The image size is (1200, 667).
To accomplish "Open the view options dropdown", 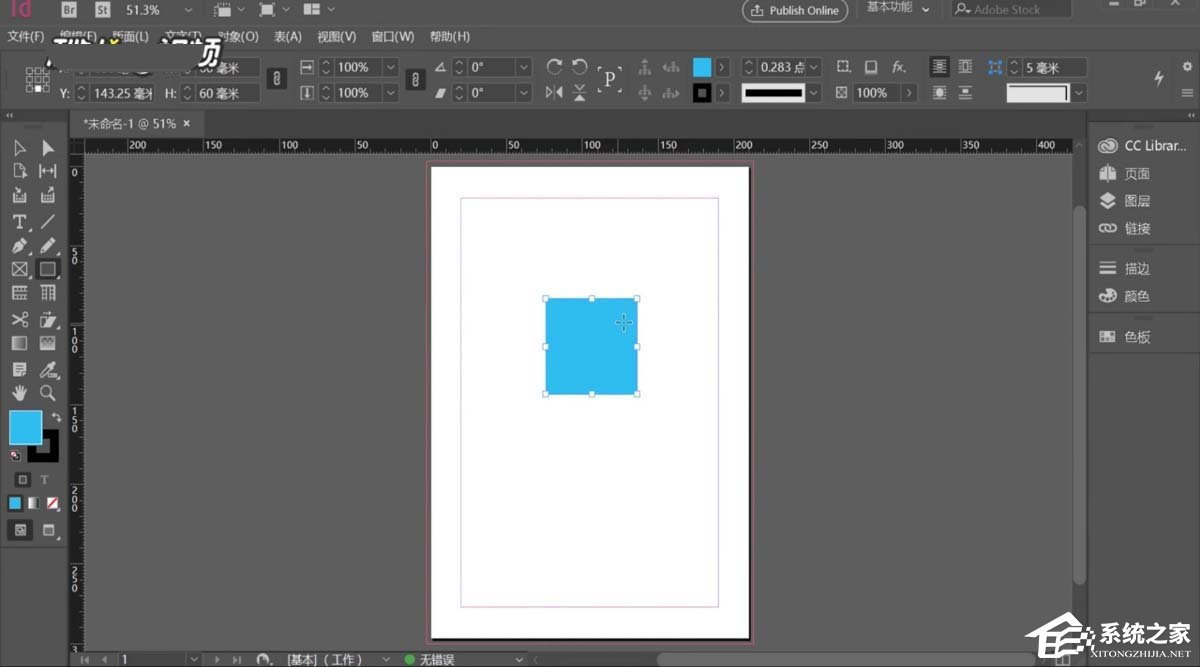I will (231, 10).
